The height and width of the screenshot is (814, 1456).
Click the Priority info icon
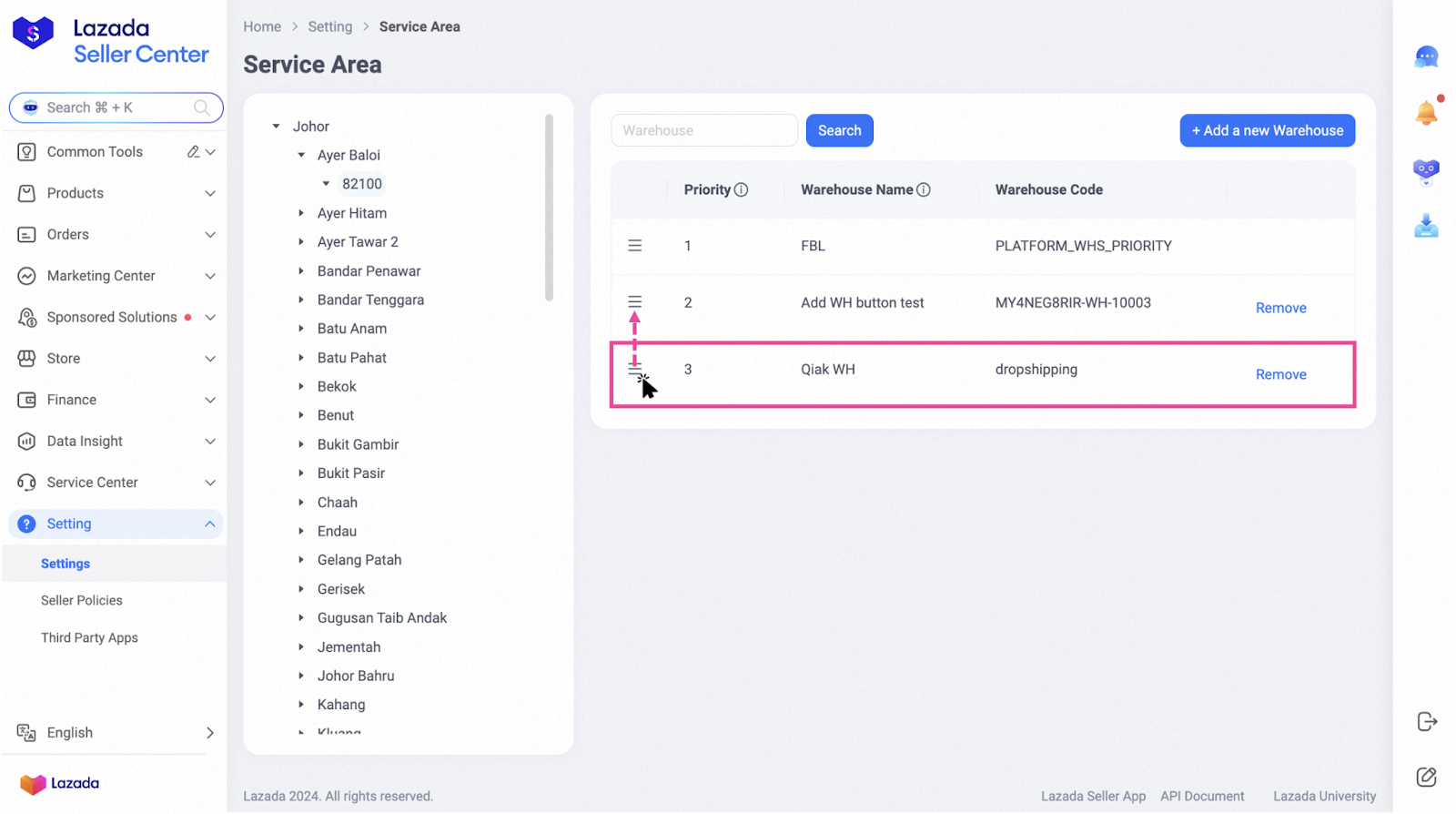741,190
